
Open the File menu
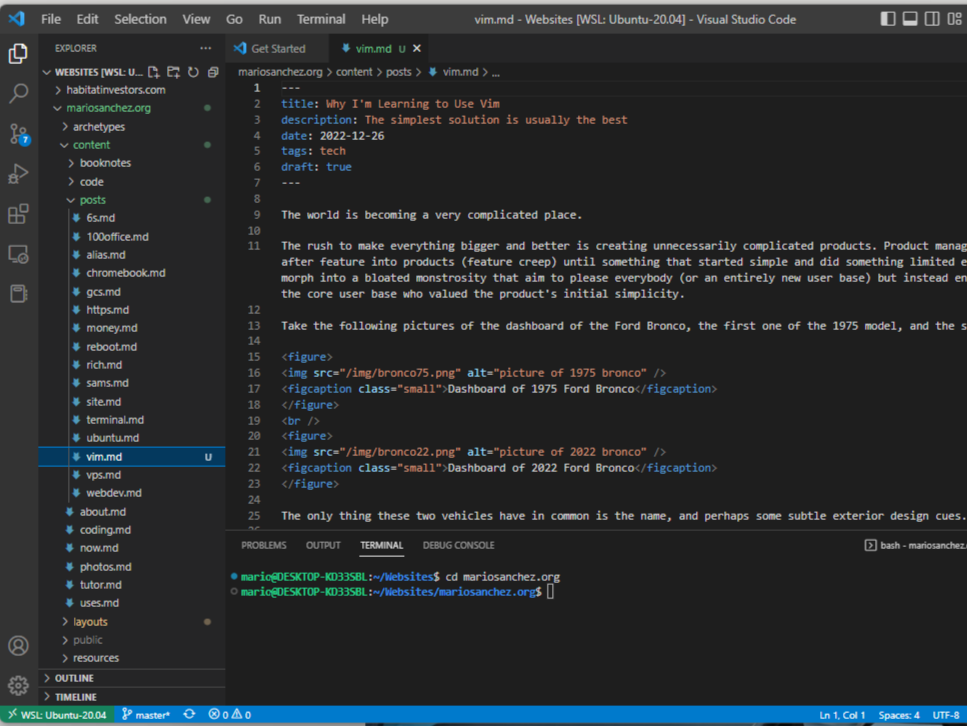pos(51,19)
